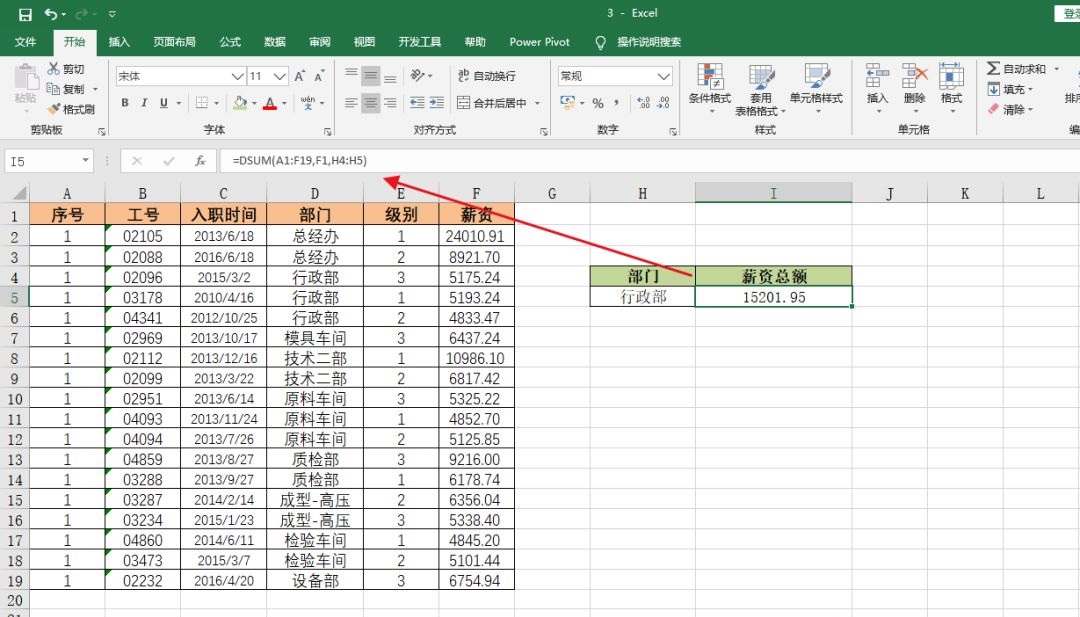Open the 文件 (File) tab
The image size is (1080, 617).
click(25, 42)
